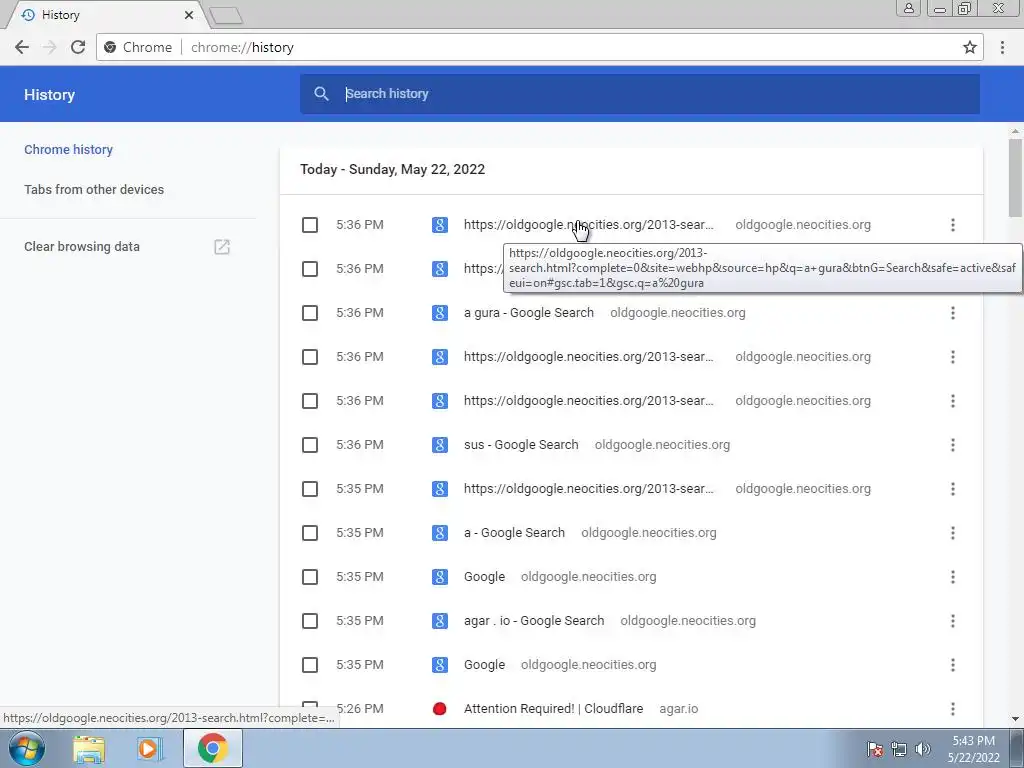This screenshot has height=768, width=1024.
Task: Click the network tray icon
Action: (899, 749)
